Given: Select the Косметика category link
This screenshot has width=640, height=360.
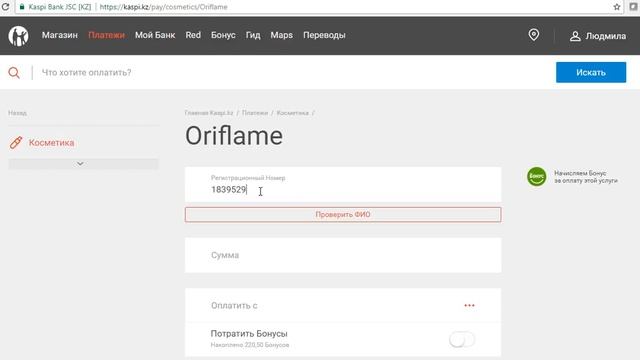Looking at the screenshot, I should pos(51,143).
